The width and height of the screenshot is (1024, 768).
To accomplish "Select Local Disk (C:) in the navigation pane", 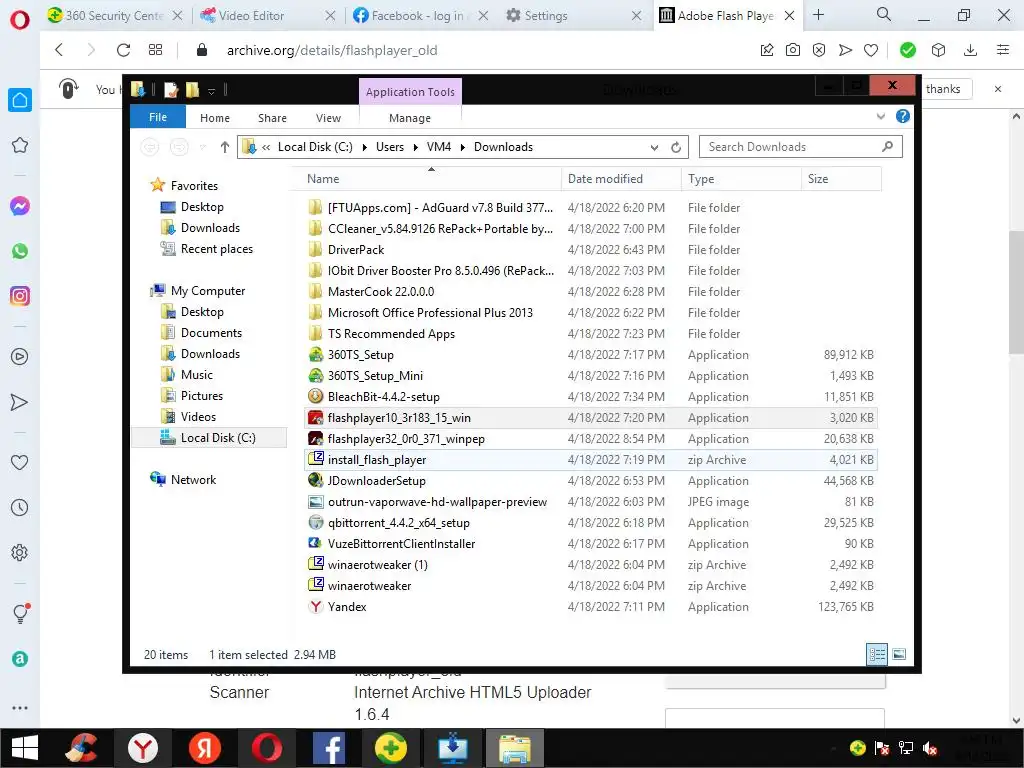I will coord(209,438).
